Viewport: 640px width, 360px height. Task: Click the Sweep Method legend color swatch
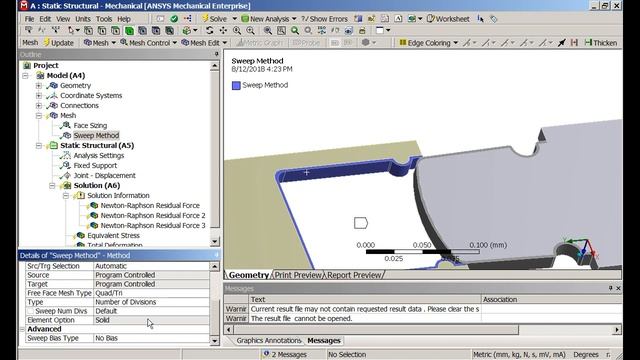(236, 85)
